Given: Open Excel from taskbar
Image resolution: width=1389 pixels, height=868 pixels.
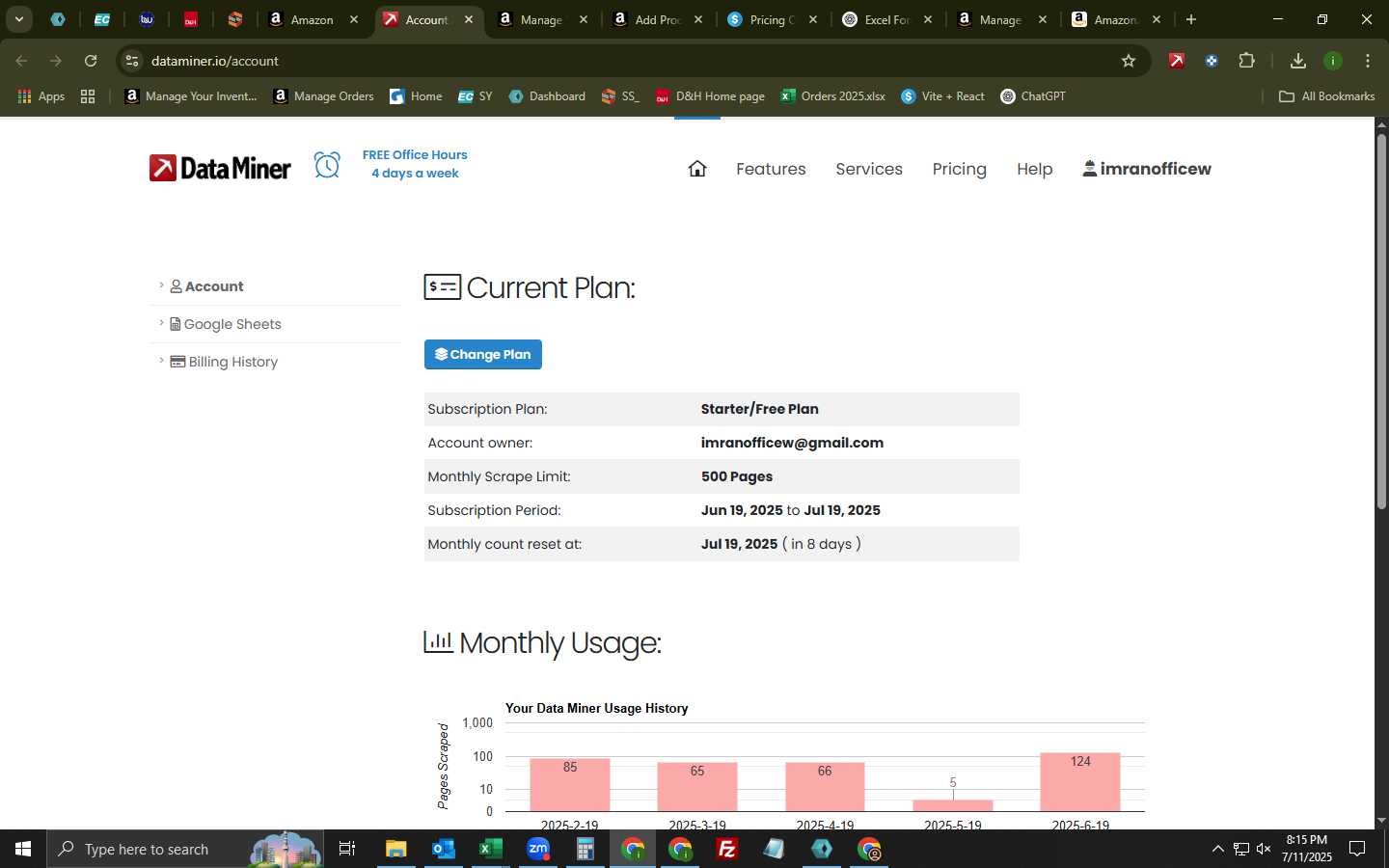Looking at the screenshot, I should pyautogui.click(x=490, y=849).
